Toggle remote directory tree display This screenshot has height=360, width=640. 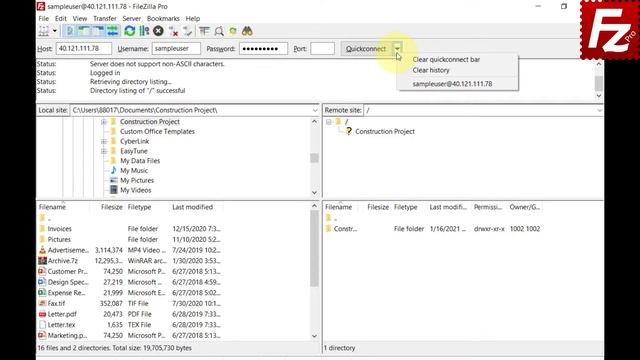[98, 31]
